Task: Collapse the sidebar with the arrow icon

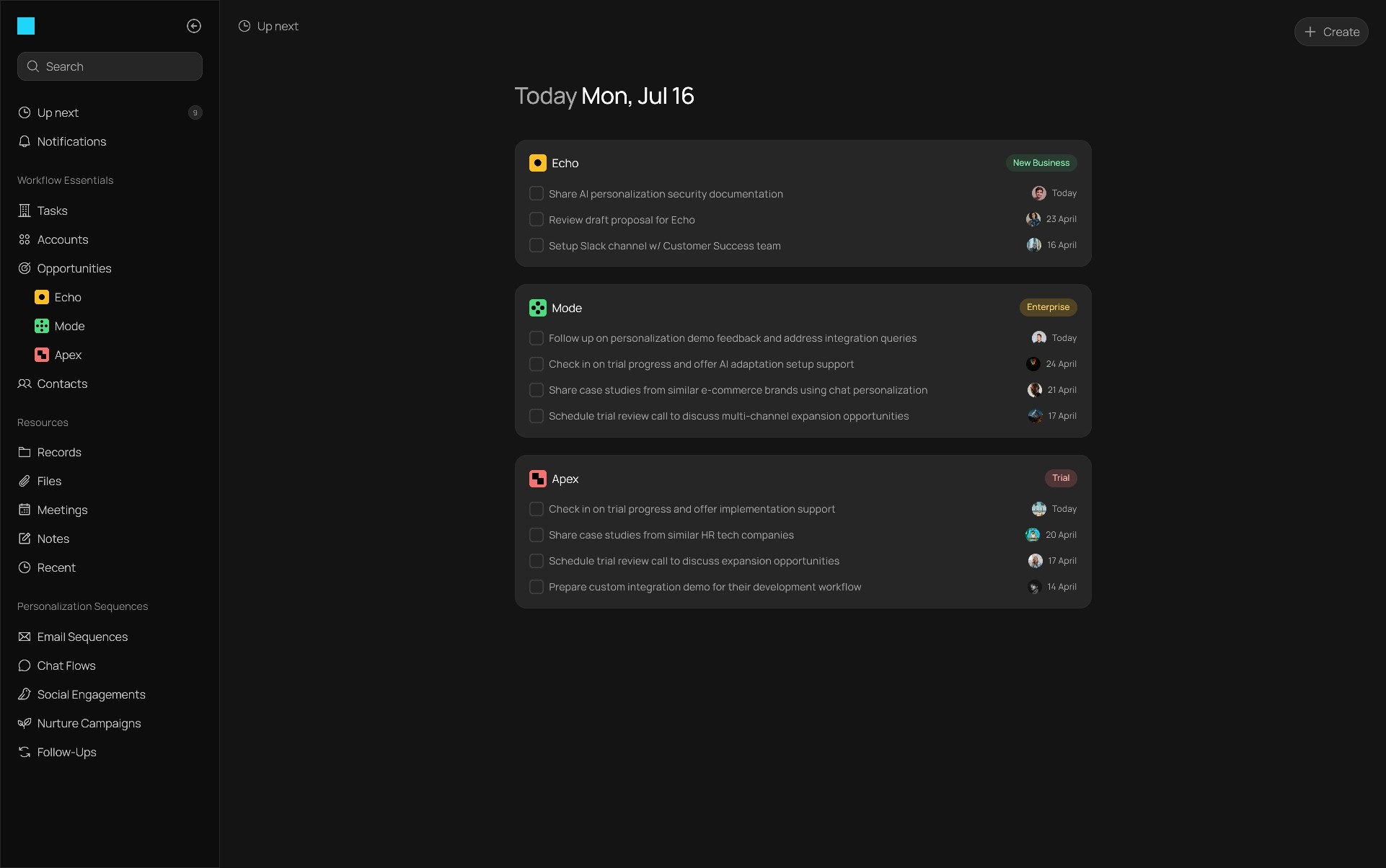Action: 194,26
